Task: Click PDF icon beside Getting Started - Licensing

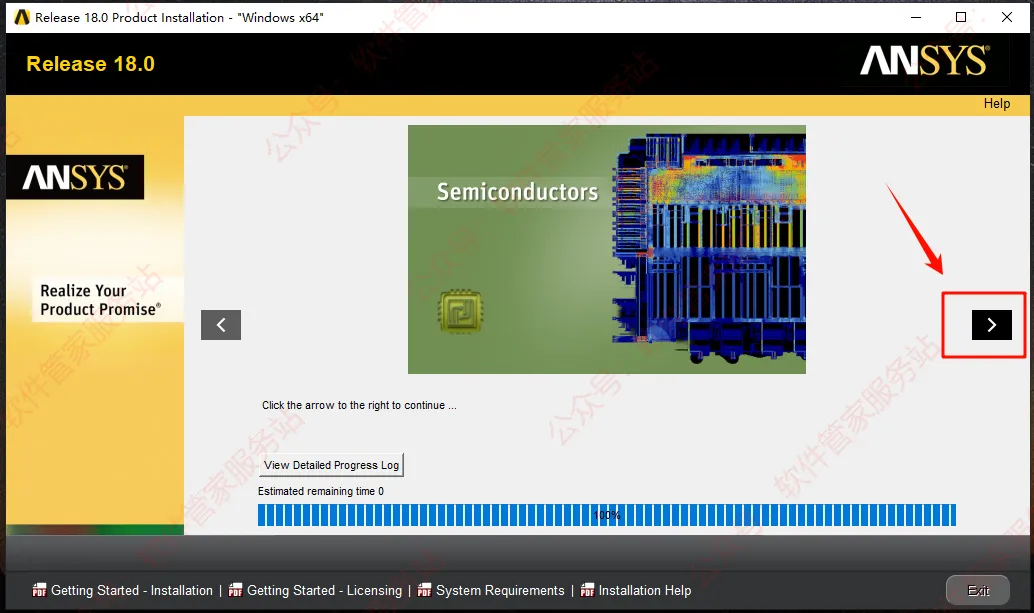Action: click(235, 590)
